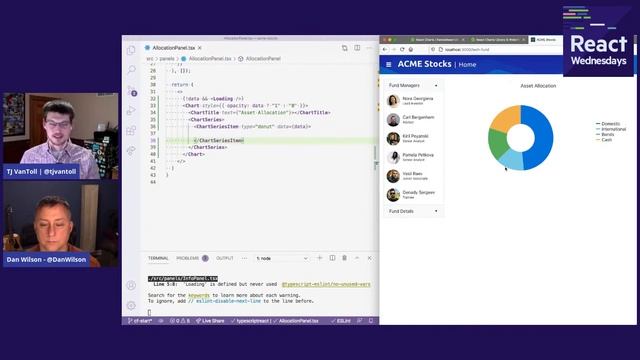This screenshot has width=640, height=360.
Task: Click notifications bell in VS Code status bar
Action: tap(371, 321)
